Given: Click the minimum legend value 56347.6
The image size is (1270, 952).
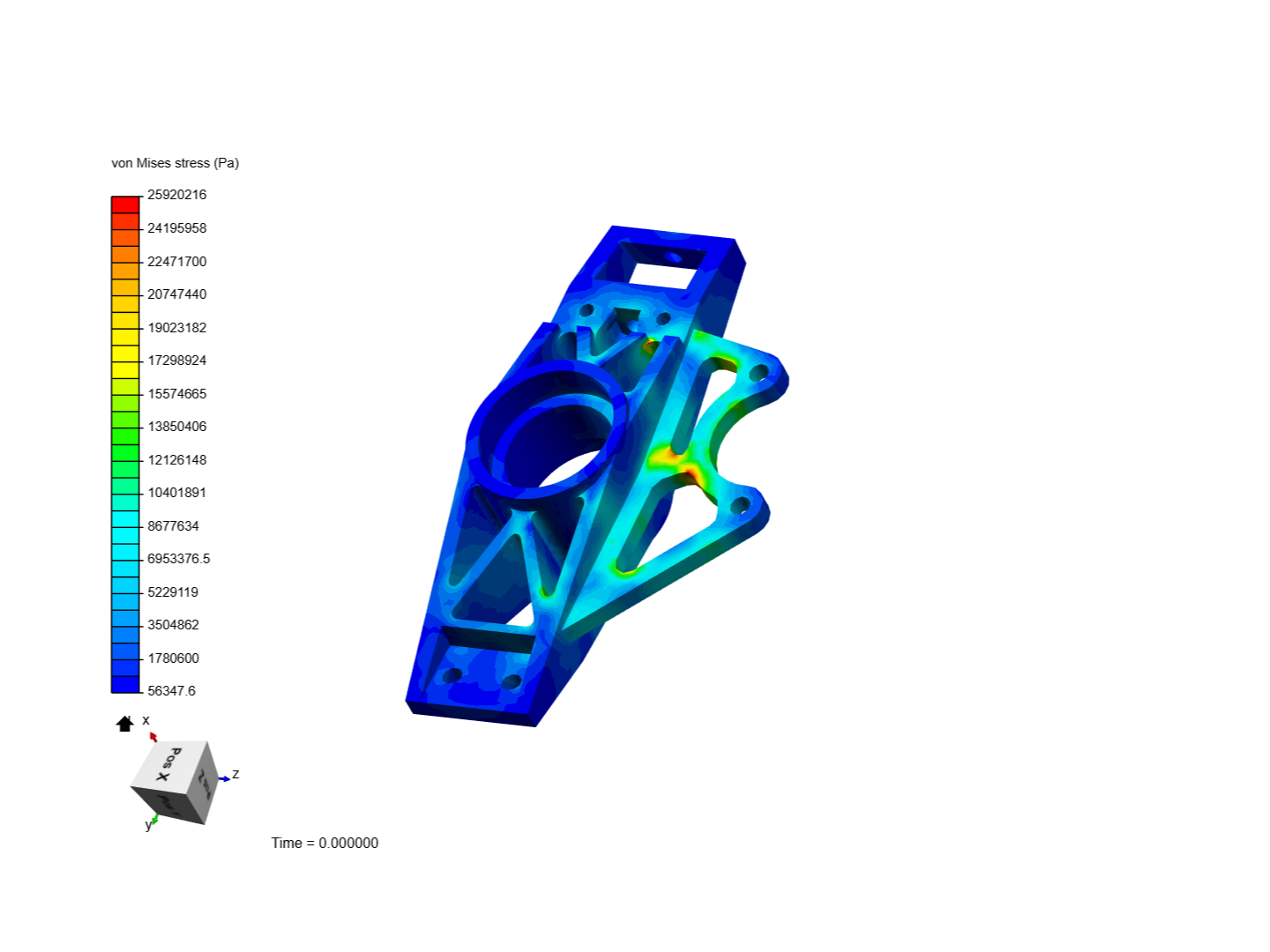Looking at the screenshot, I should point(172,691).
